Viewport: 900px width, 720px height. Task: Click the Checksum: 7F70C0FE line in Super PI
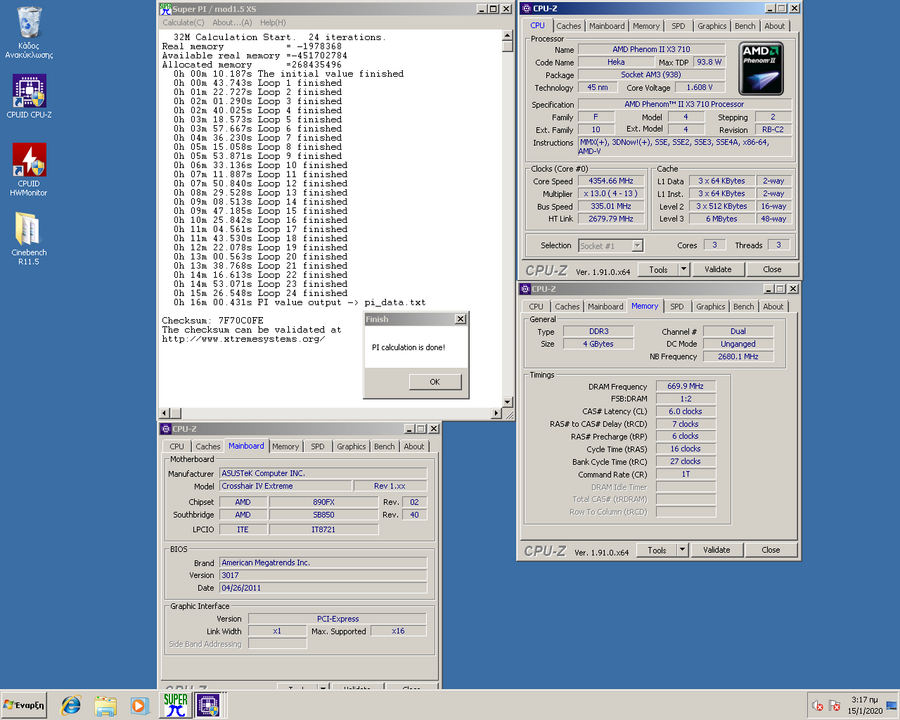coord(213,320)
